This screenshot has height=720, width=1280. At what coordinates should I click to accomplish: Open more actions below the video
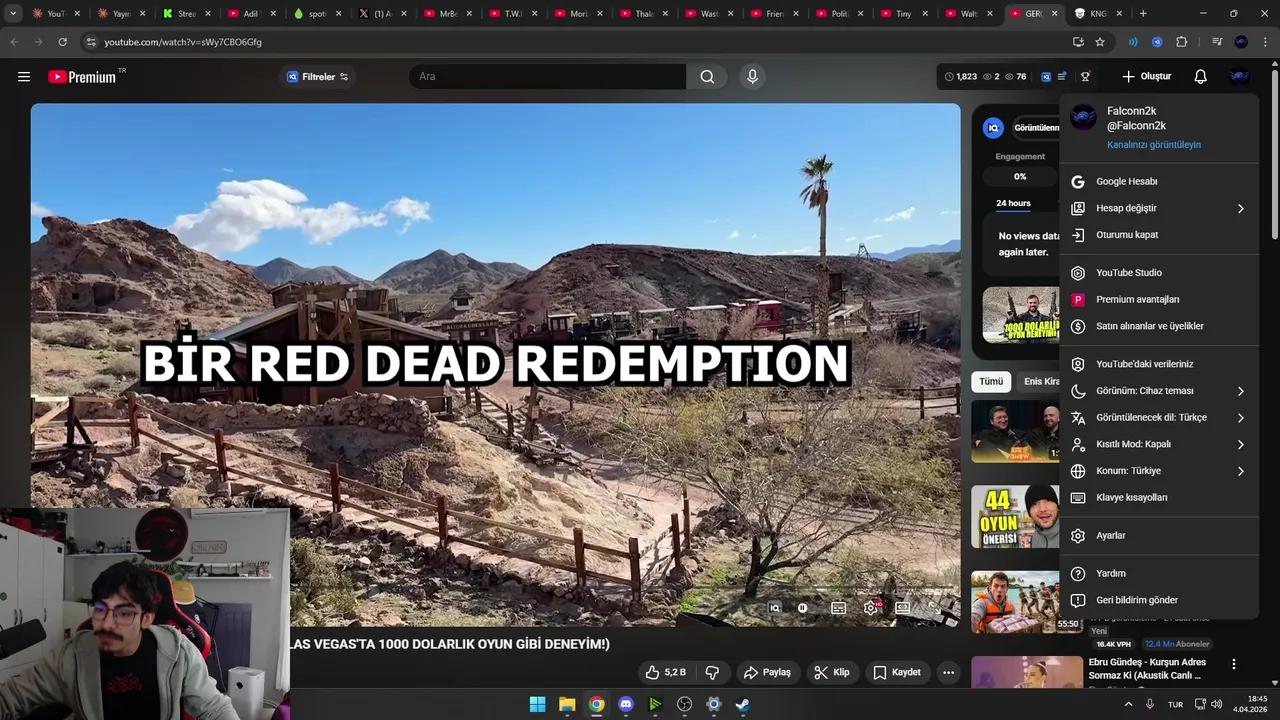pyautogui.click(x=948, y=672)
